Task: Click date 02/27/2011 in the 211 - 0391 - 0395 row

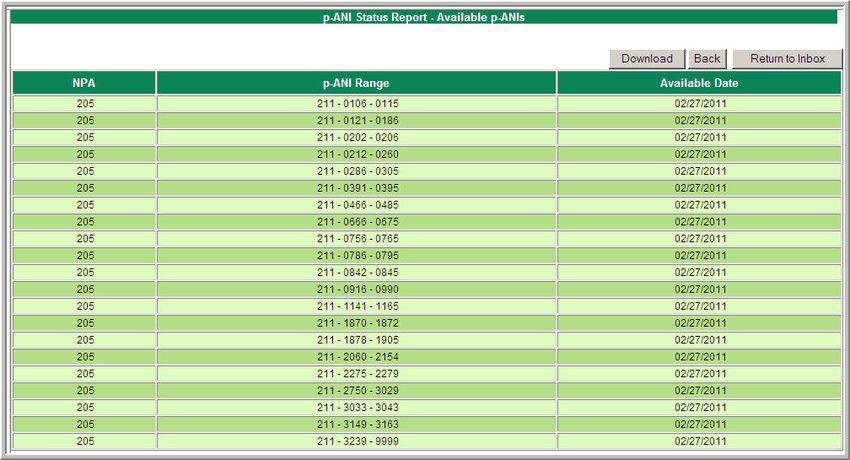Action: [x=700, y=188]
